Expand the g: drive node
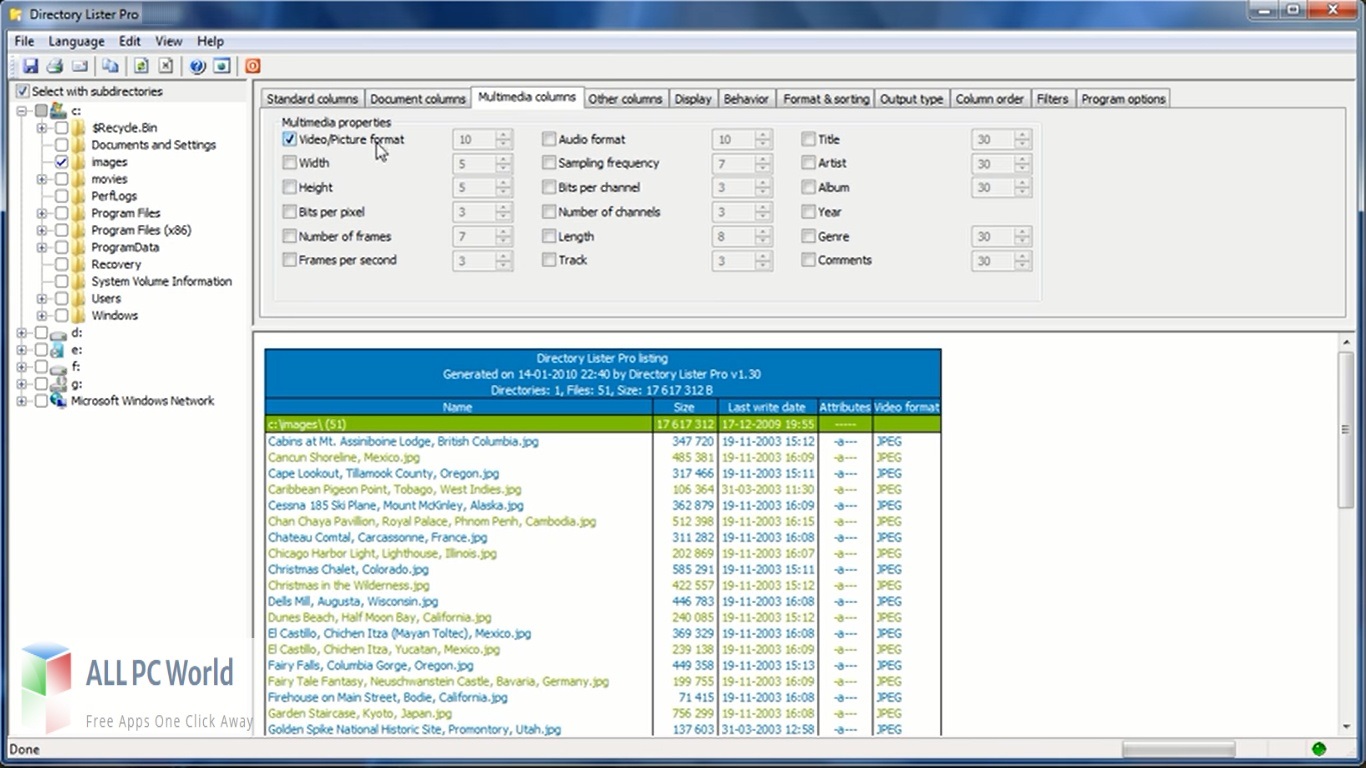The image size is (1366, 768). tap(22, 384)
